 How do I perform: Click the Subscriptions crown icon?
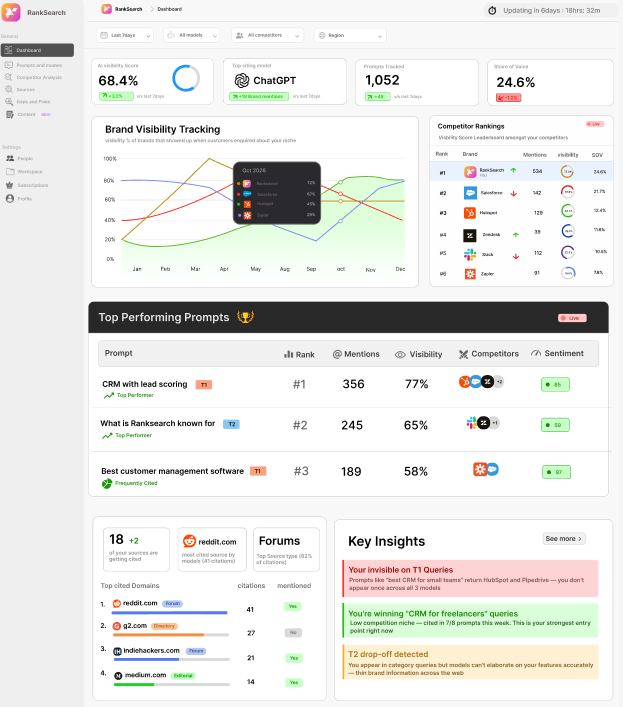(10, 185)
